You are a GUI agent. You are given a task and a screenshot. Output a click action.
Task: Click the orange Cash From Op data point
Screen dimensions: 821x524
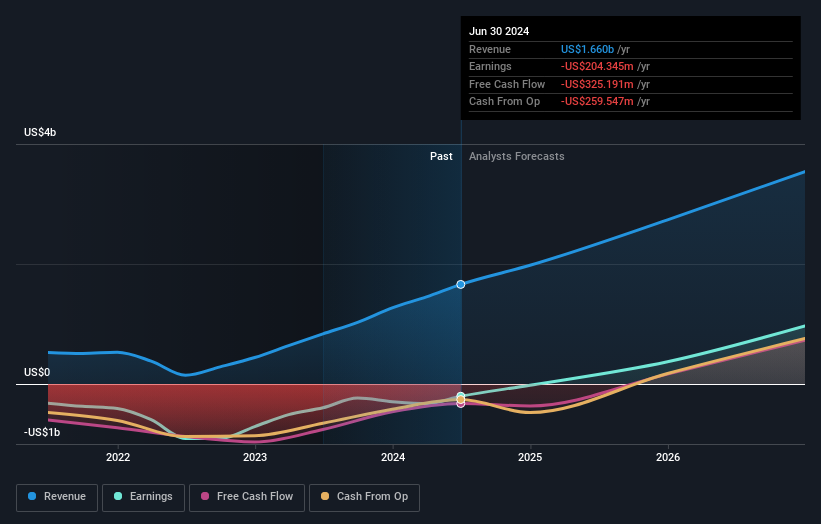461,400
